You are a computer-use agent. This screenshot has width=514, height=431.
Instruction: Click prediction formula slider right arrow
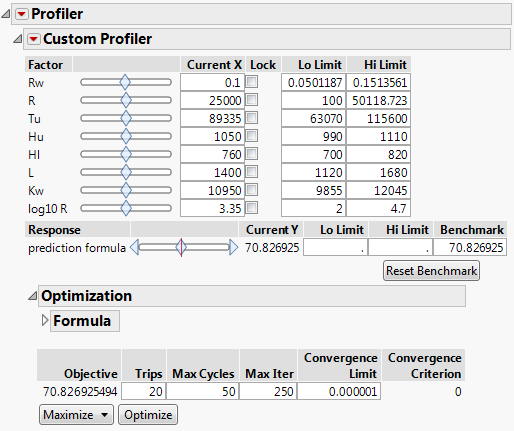point(234,248)
